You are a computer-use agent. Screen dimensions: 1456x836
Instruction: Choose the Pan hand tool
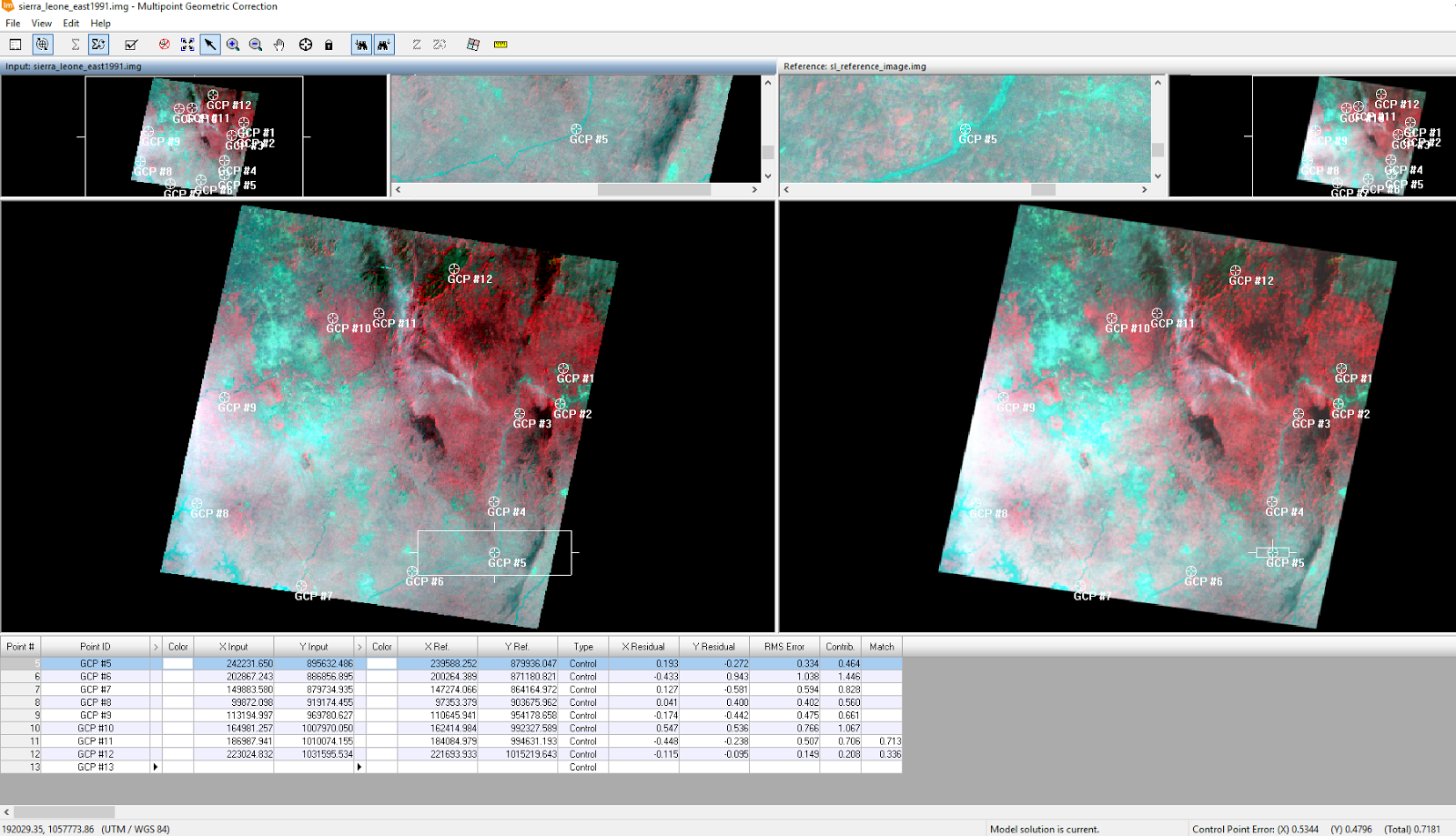pyautogui.click(x=278, y=45)
